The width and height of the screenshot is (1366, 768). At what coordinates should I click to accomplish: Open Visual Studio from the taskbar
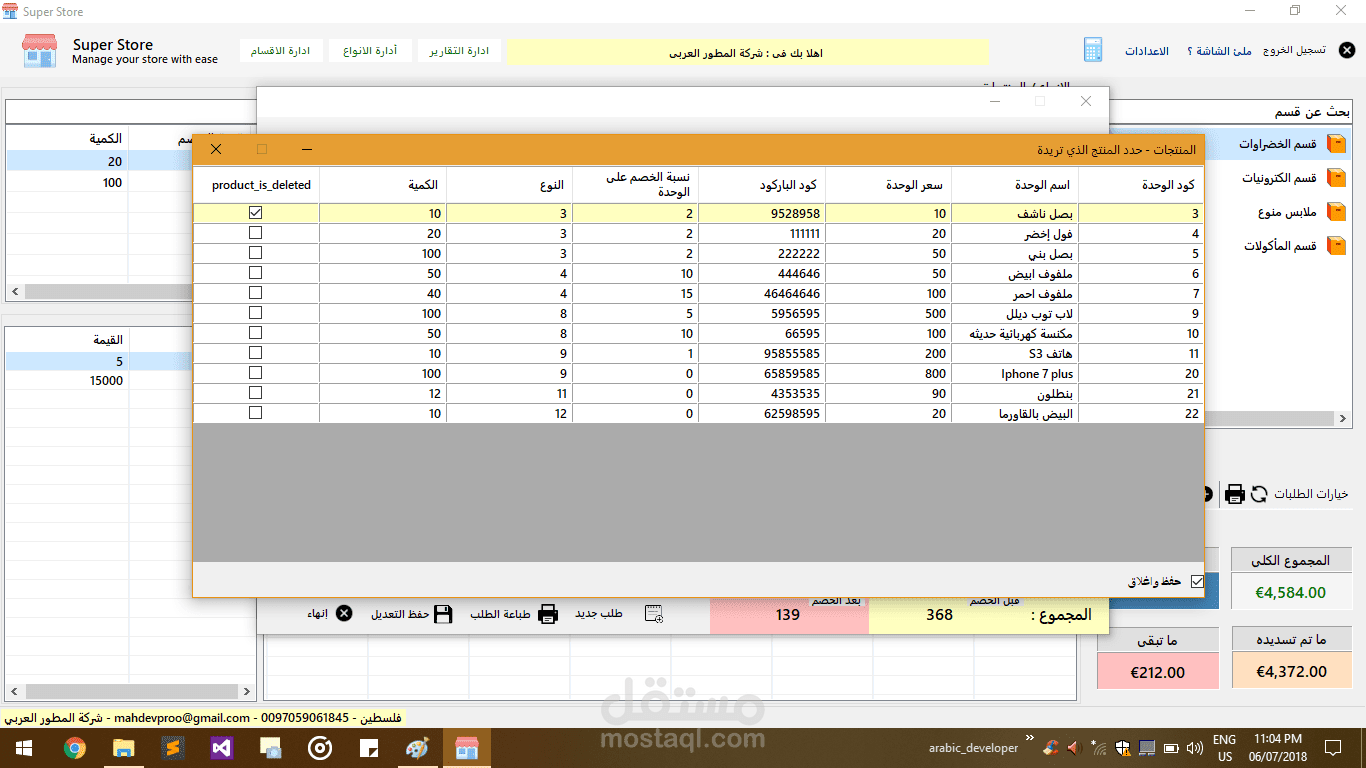click(222, 747)
